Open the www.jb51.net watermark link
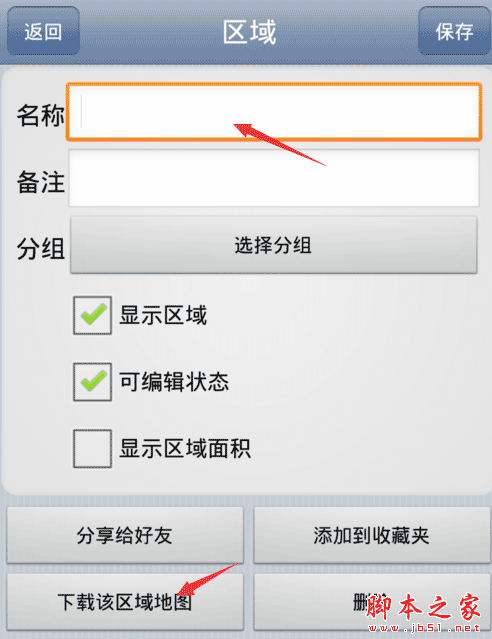This screenshot has height=639, width=492. pos(424,628)
